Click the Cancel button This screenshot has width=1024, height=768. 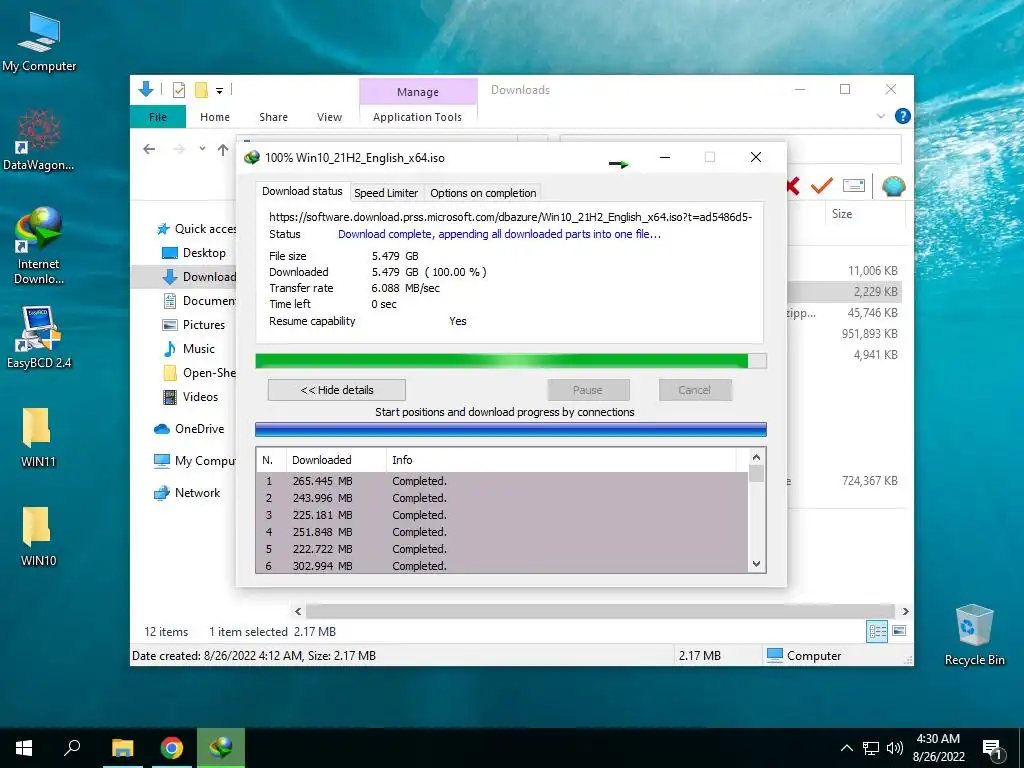pos(694,390)
